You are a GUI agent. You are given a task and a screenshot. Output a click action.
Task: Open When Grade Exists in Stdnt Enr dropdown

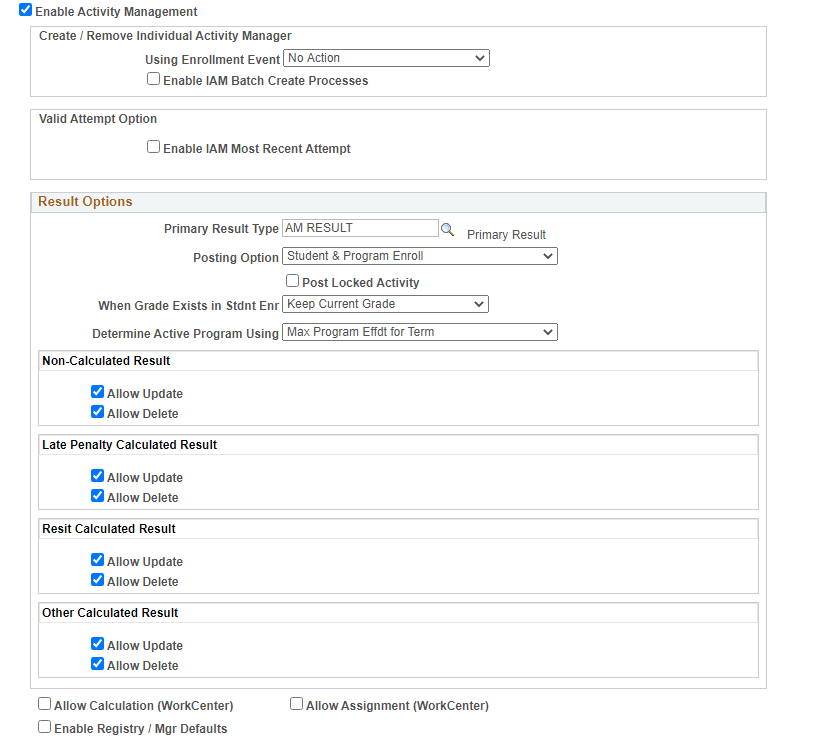pos(386,304)
